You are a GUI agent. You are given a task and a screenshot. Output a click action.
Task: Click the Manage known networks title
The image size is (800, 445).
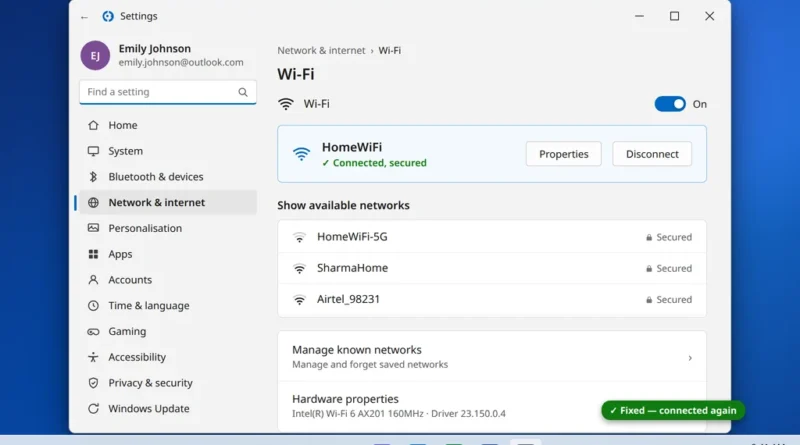click(357, 350)
